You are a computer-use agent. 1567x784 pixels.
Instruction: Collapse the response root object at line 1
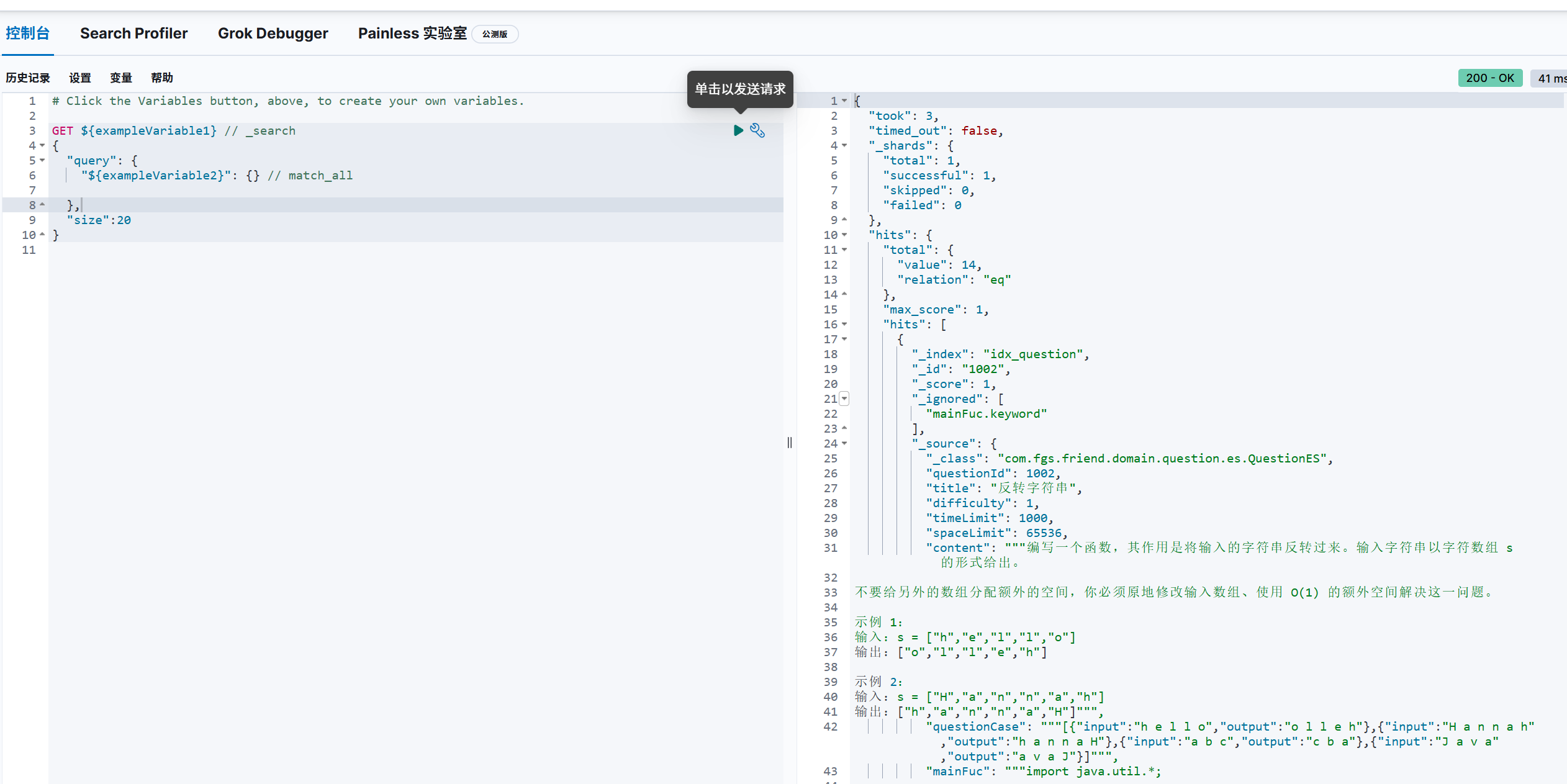pyautogui.click(x=844, y=101)
